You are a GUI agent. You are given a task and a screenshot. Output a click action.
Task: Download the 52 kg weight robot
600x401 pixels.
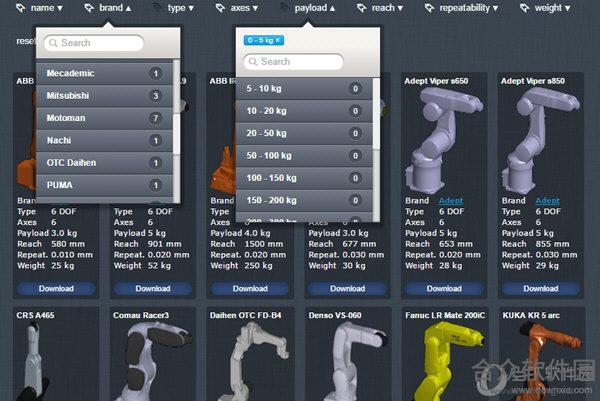(153, 289)
